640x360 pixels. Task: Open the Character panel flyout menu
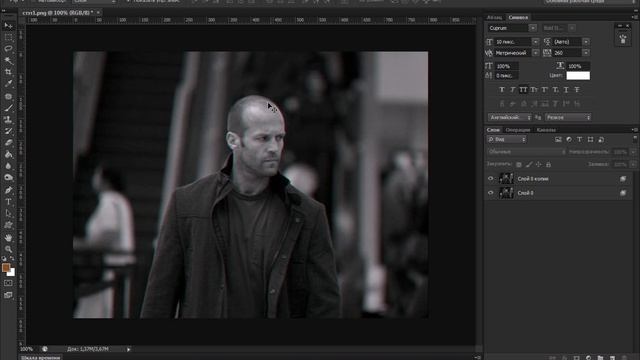pos(635,17)
